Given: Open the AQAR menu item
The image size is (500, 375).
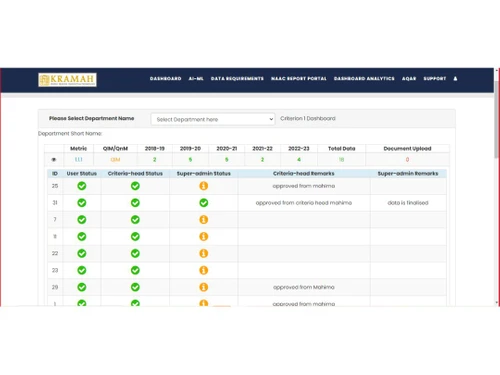Looking at the screenshot, I should [409, 79].
